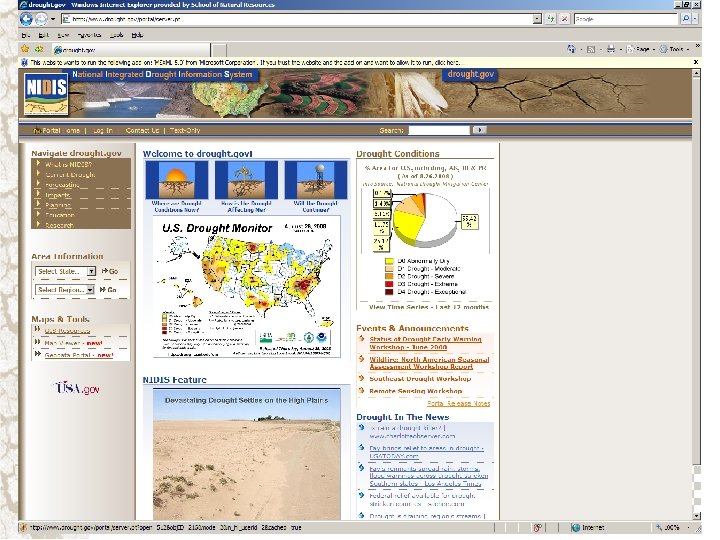Go back with the browser Back arrow
The height and width of the screenshot is (540, 720).
26,19
